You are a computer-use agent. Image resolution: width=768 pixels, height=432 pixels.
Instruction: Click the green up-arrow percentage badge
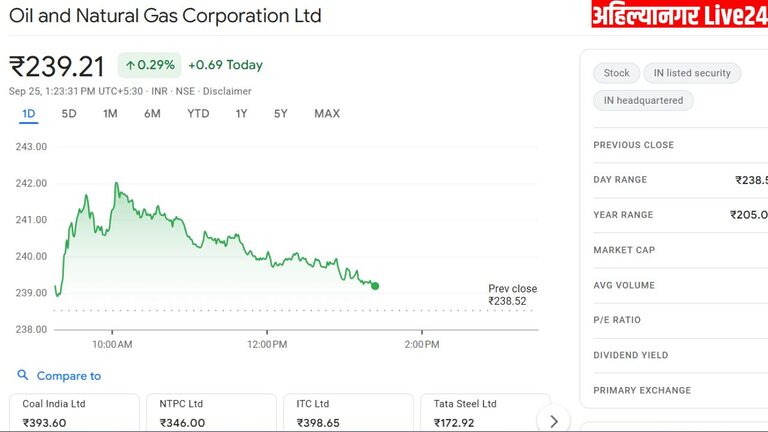pyautogui.click(x=148, y=65)
